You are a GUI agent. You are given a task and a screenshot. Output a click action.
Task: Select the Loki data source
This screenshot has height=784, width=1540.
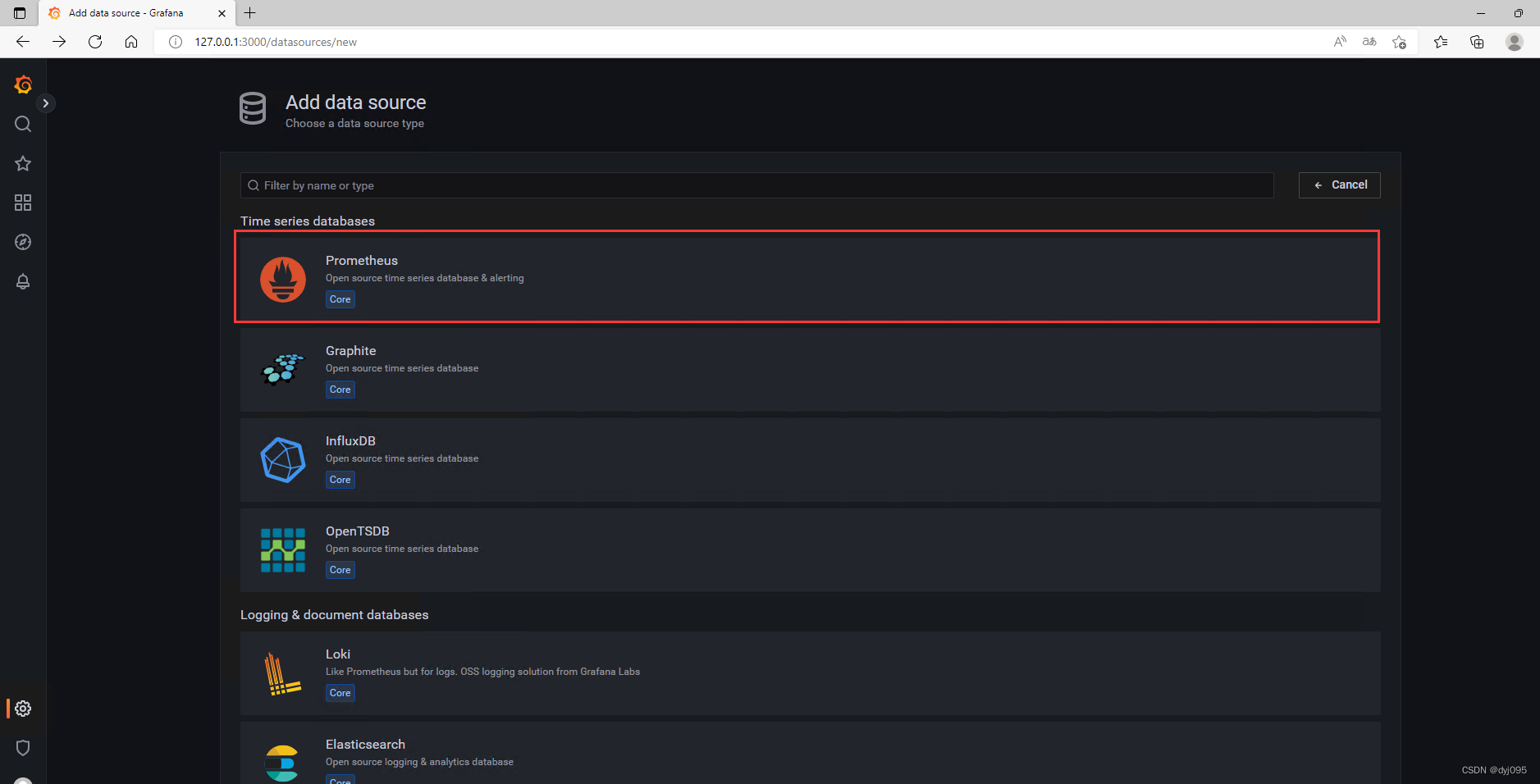(x=811, y=673)
